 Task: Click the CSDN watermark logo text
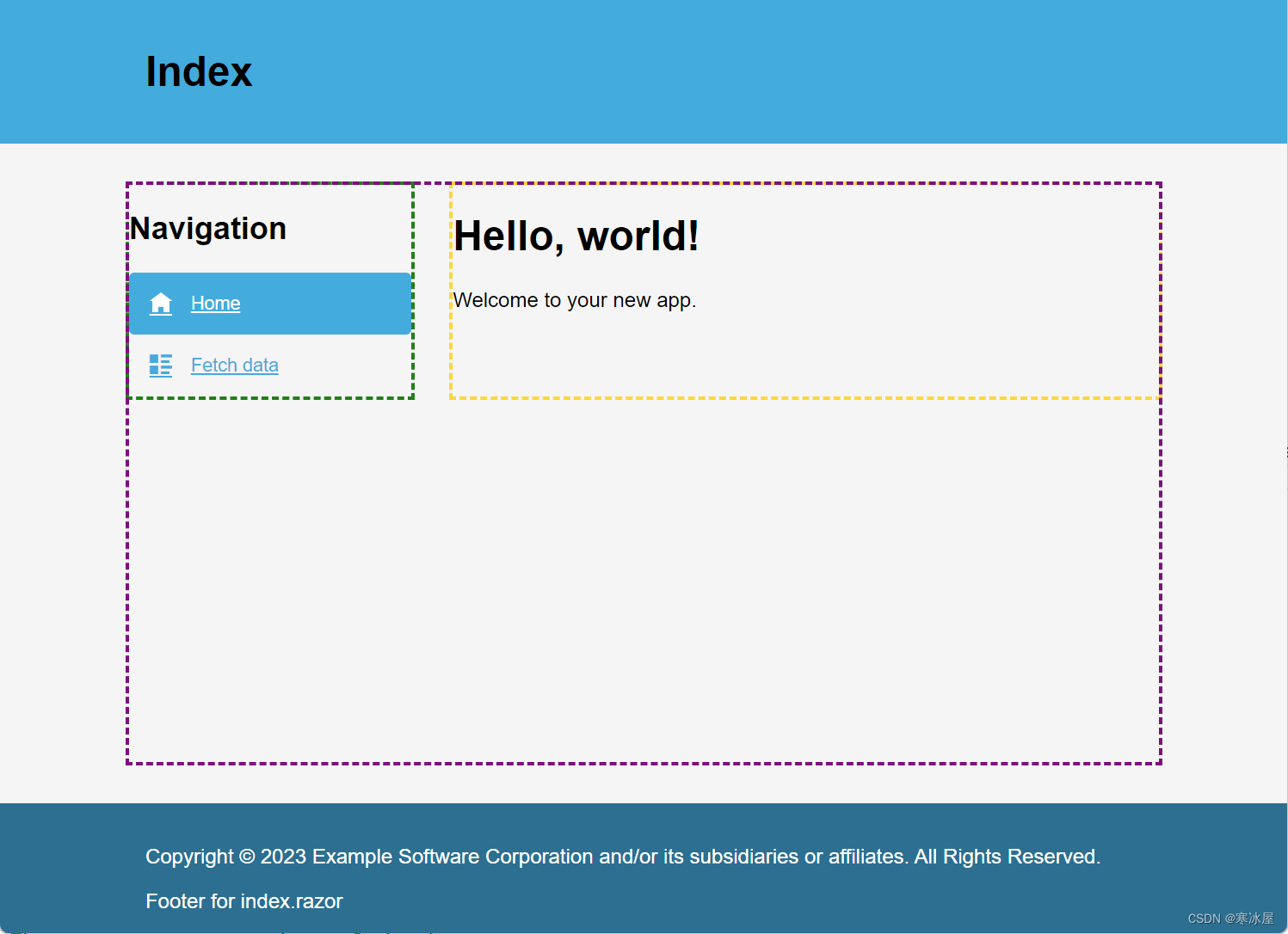point(1232,917)
